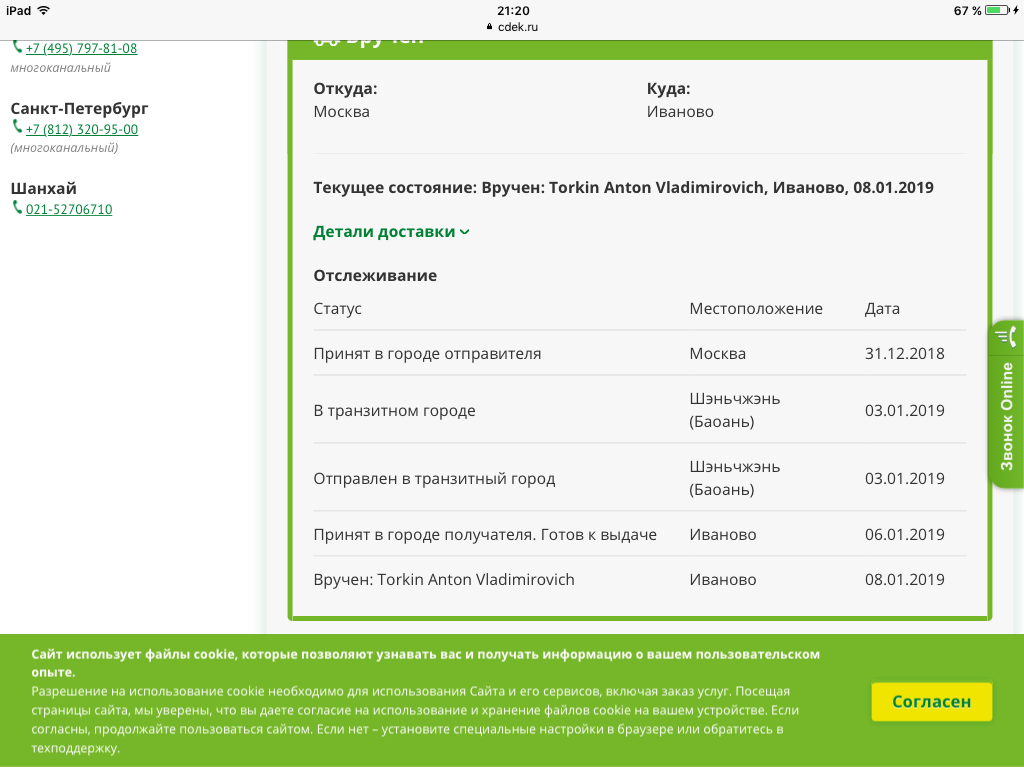Viewport: 1024px width, 768px height.
Task: Tap the lock icon in the address bar
Action: coord(490,27)
